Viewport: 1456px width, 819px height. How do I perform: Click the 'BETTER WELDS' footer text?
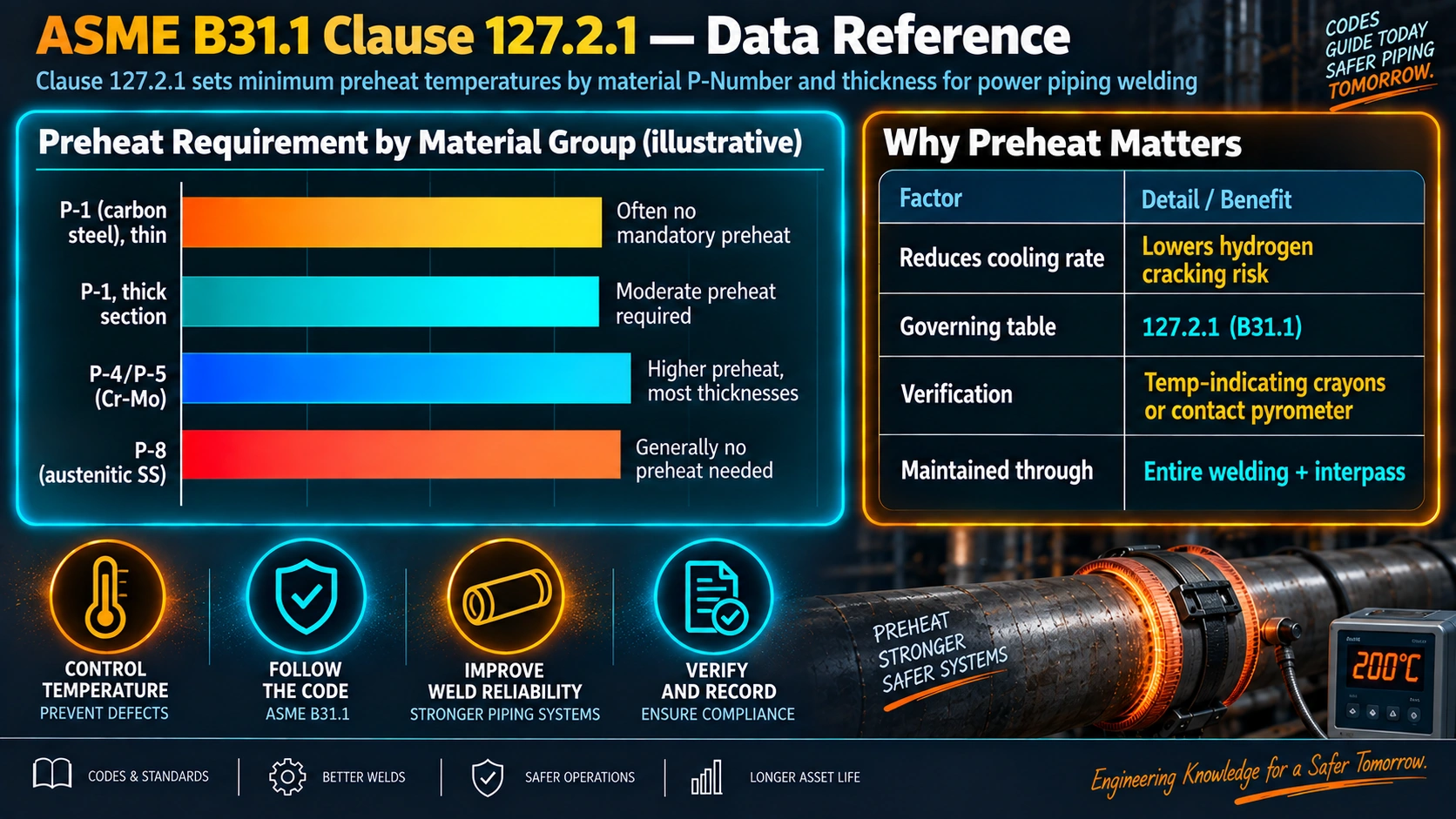(x=364, y=777)
